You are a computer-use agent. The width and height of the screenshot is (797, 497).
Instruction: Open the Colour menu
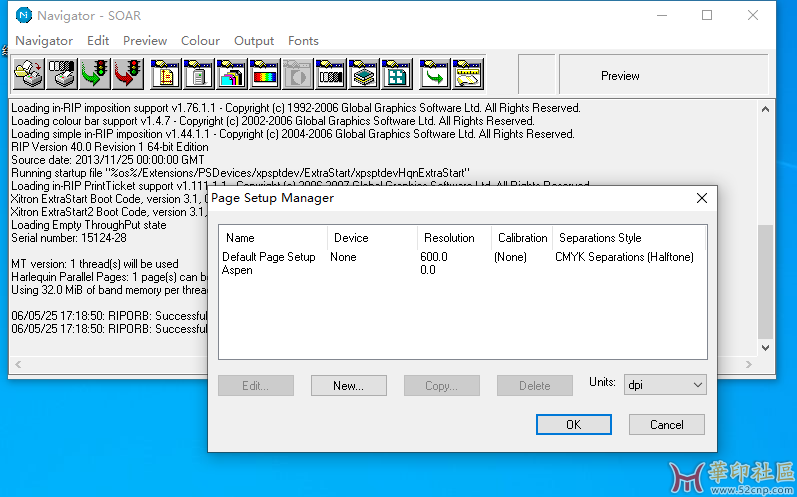click(200, 41)
